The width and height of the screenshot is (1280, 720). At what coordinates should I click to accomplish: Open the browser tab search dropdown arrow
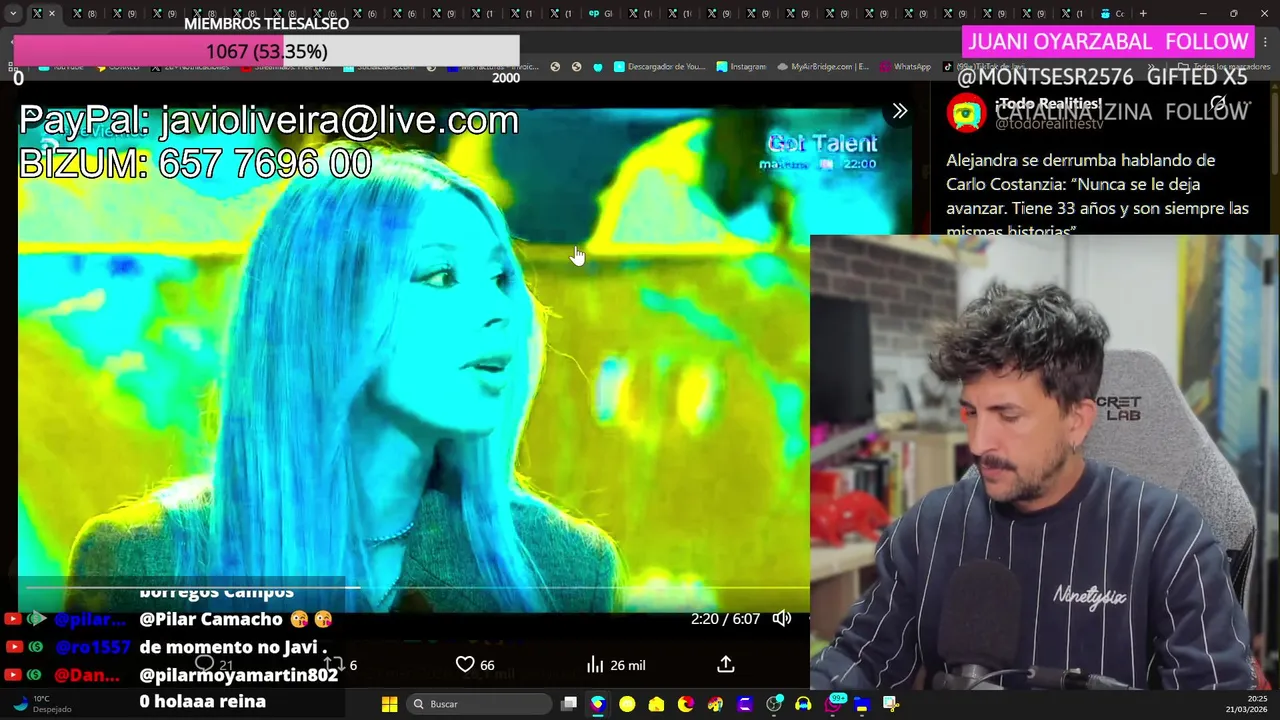[13, 13]
